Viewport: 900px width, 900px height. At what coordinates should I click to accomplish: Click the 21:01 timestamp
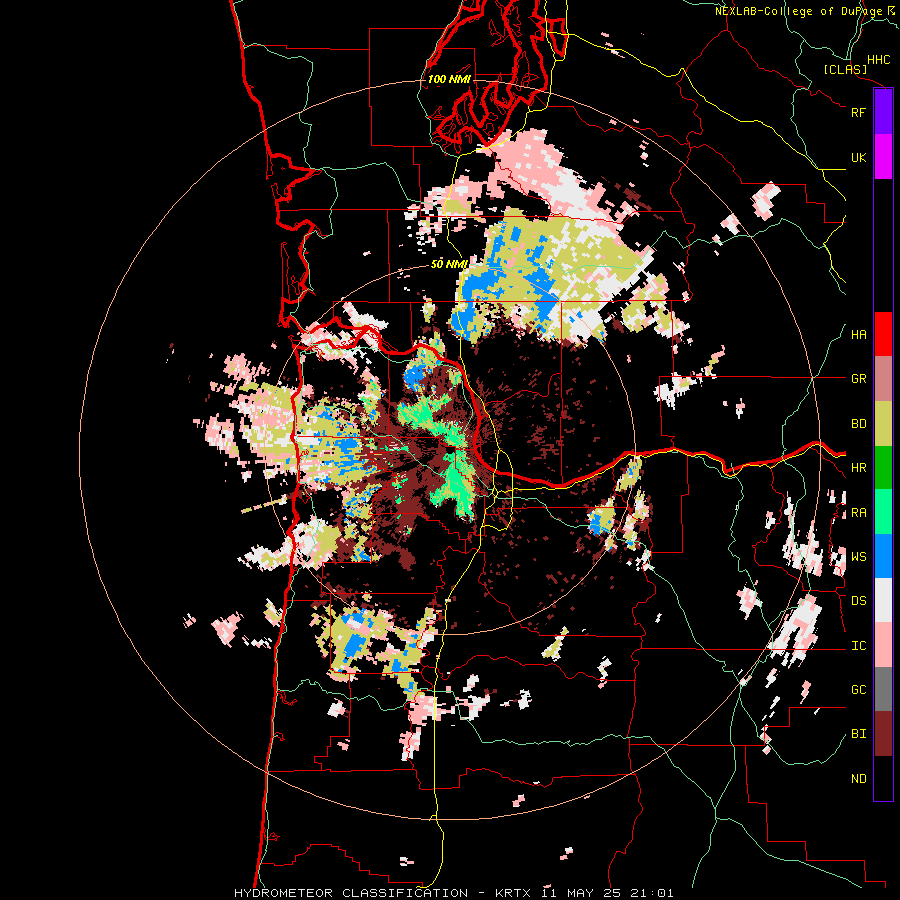(x=651, y=893)
